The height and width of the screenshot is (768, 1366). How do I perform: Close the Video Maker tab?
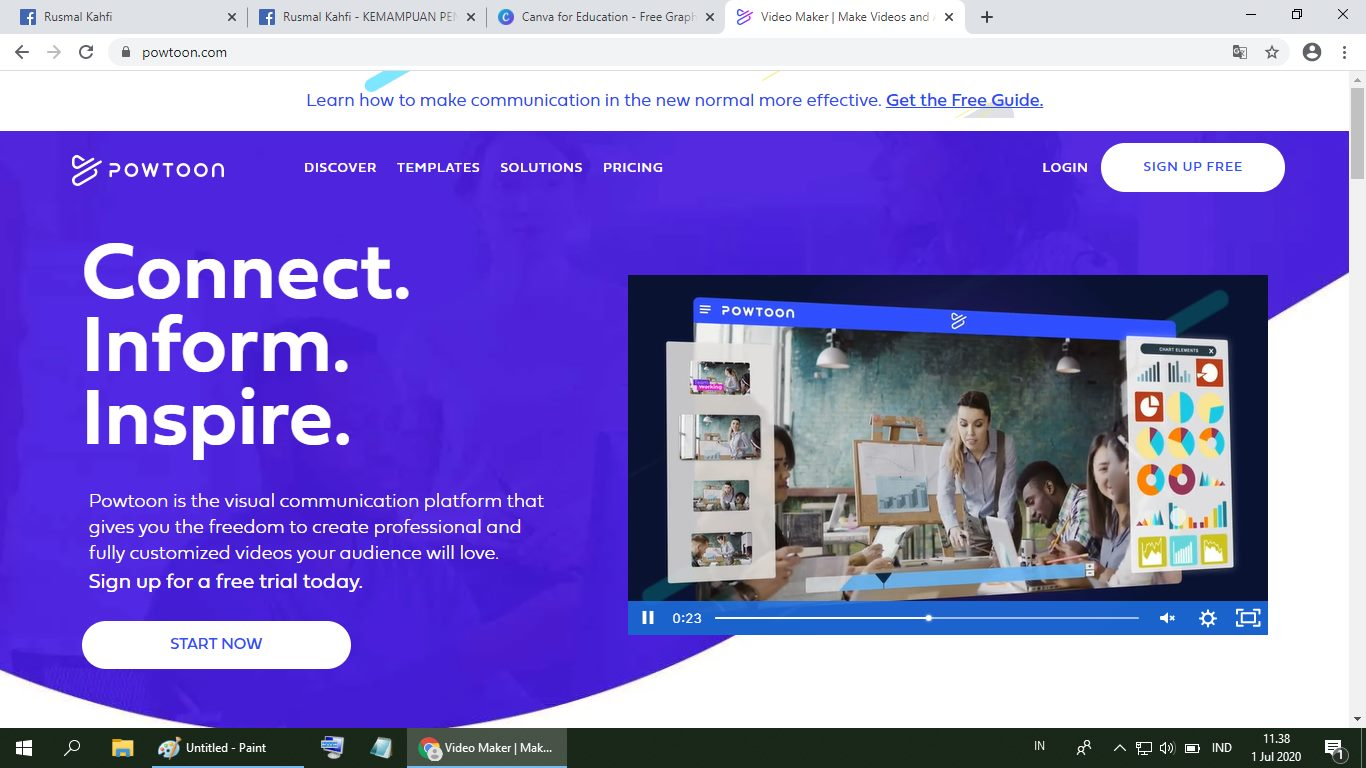(x=949, y=17)
